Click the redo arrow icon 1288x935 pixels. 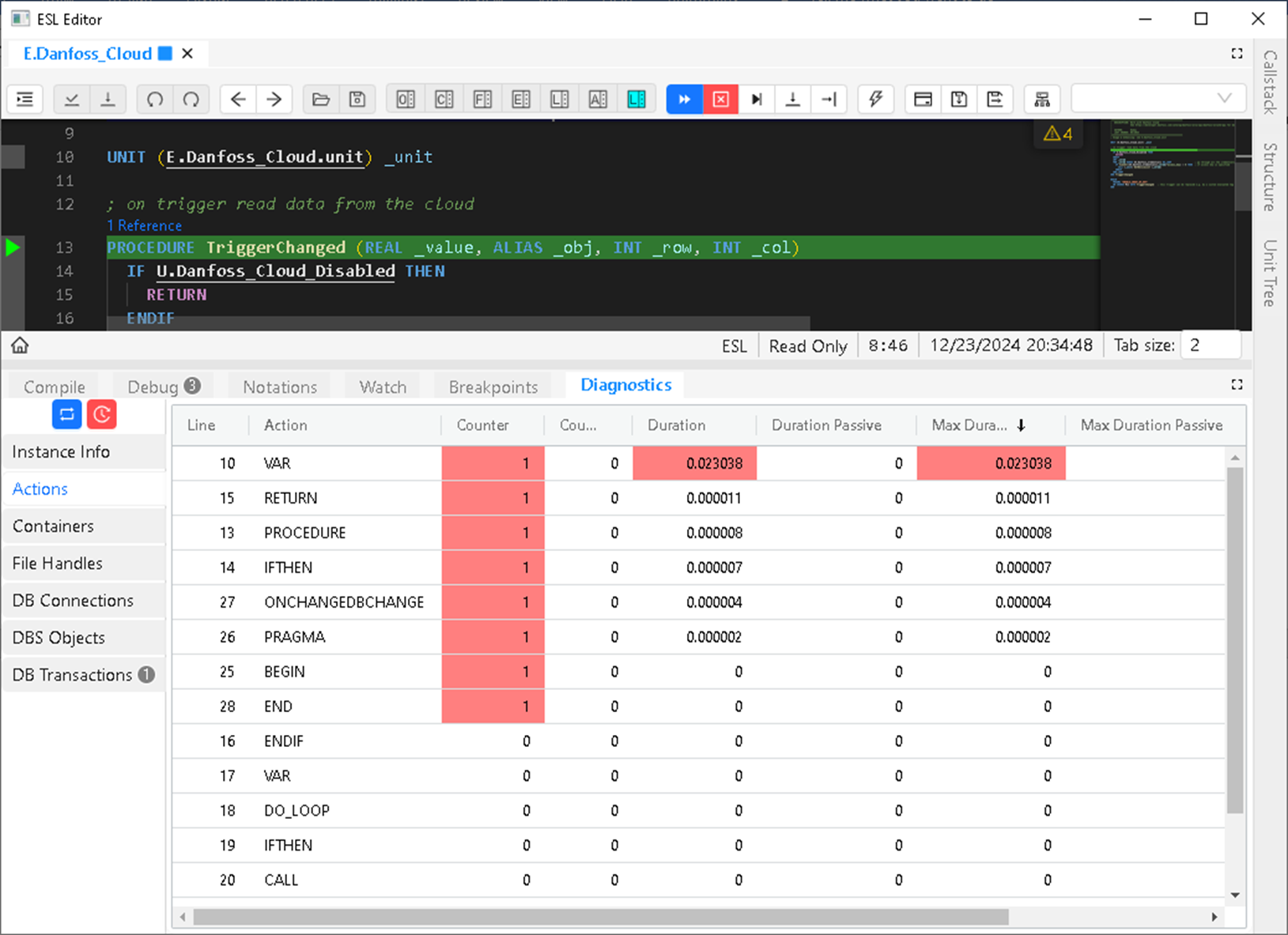click(191, 100)
